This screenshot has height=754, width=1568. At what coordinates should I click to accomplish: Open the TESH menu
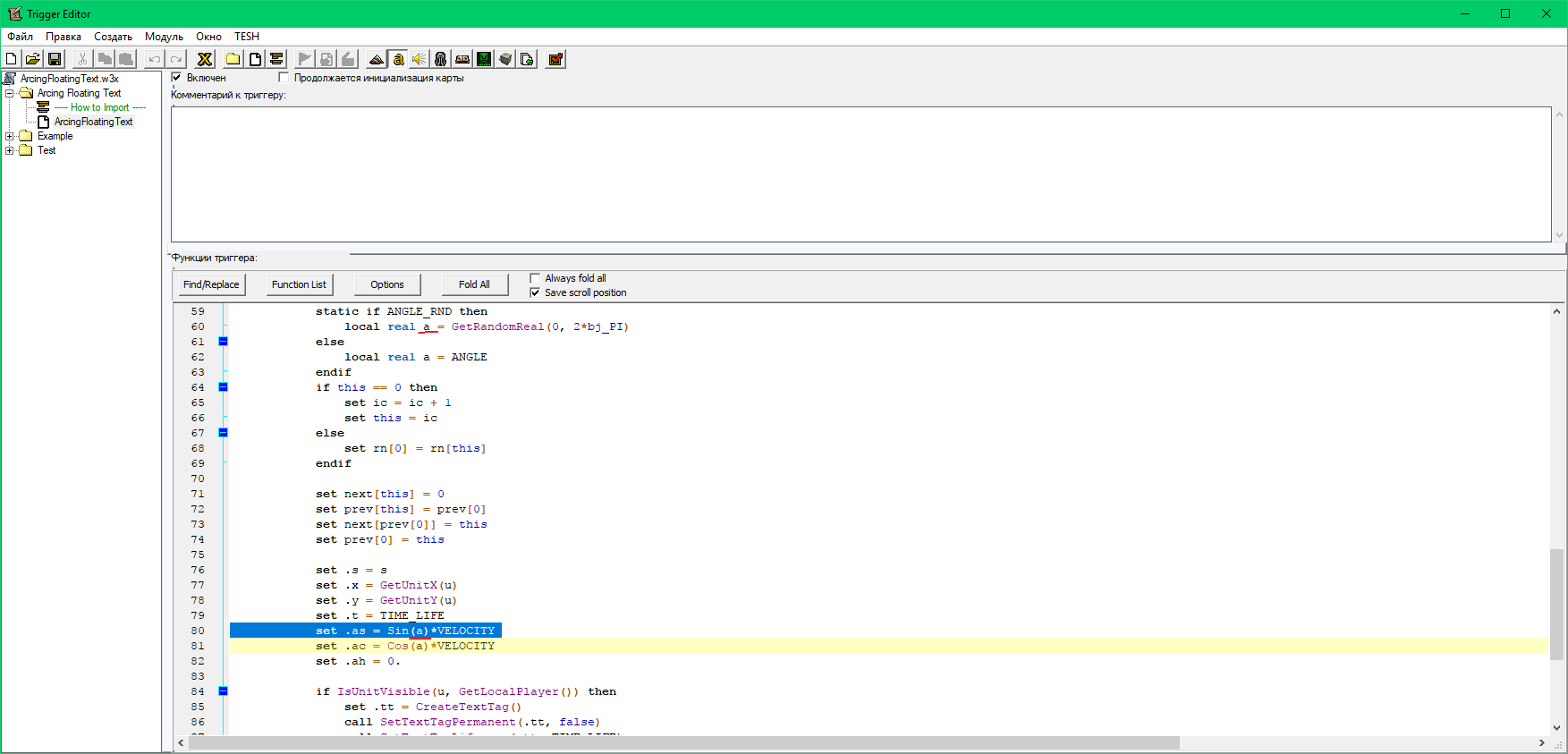pyautogui.click(x=247, y=37)
